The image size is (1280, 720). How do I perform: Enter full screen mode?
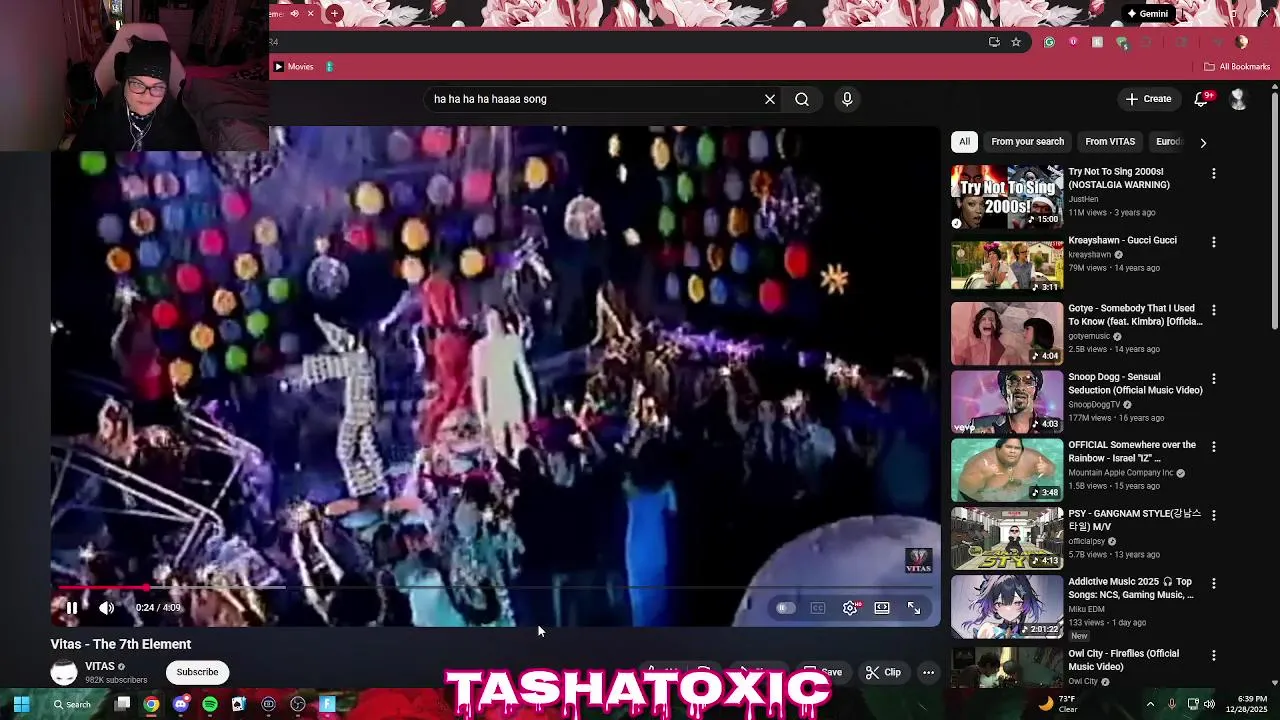coord(914,608)
